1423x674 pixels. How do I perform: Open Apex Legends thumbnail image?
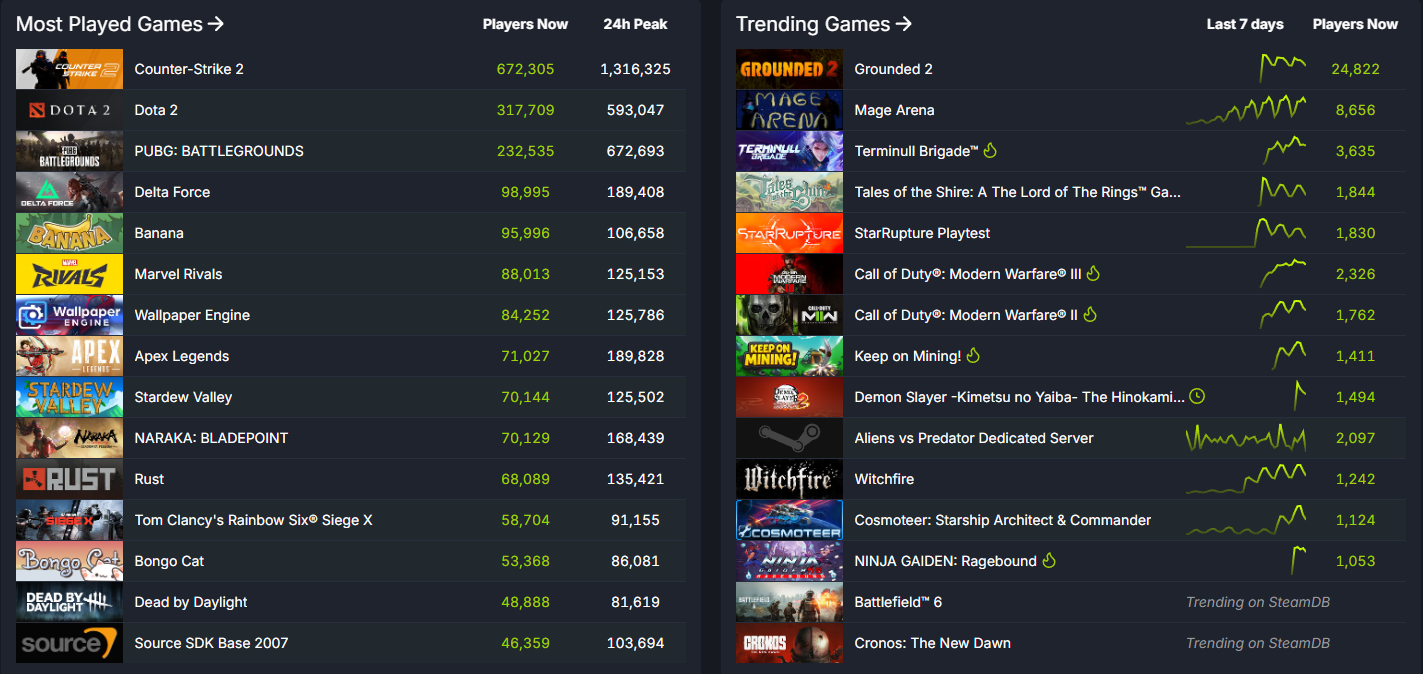(69, 356)
